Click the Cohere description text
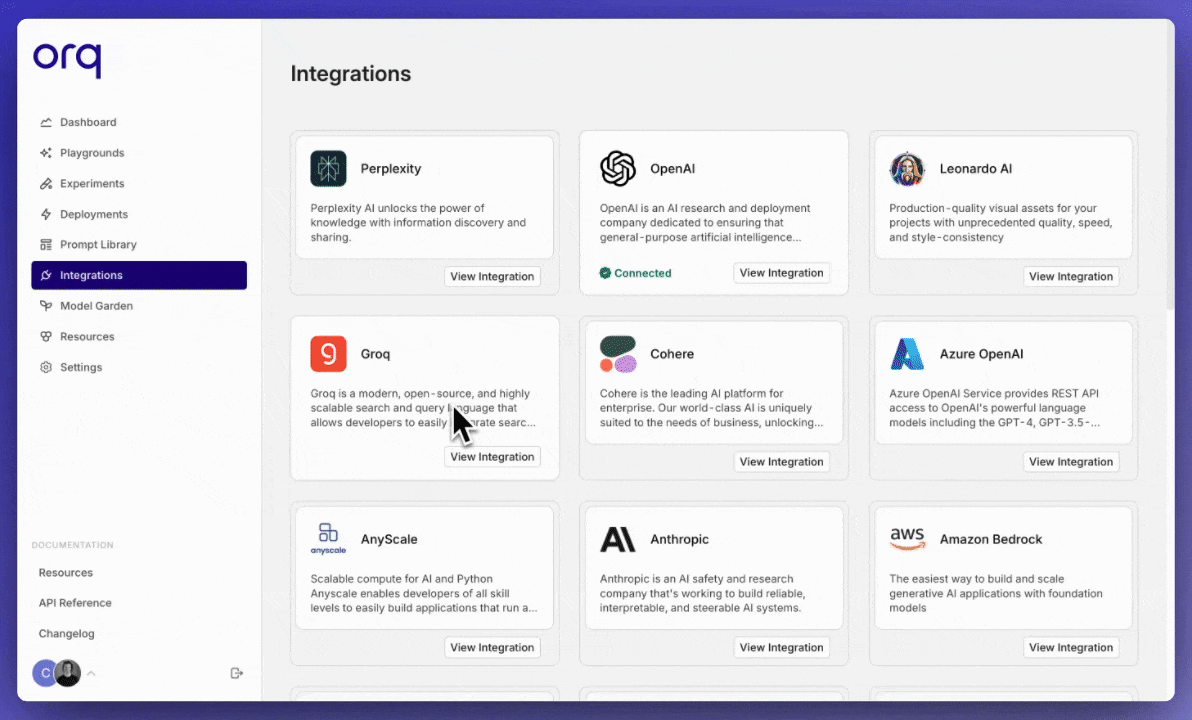The width and height of the screenshot is (1192, 720). 711,408
